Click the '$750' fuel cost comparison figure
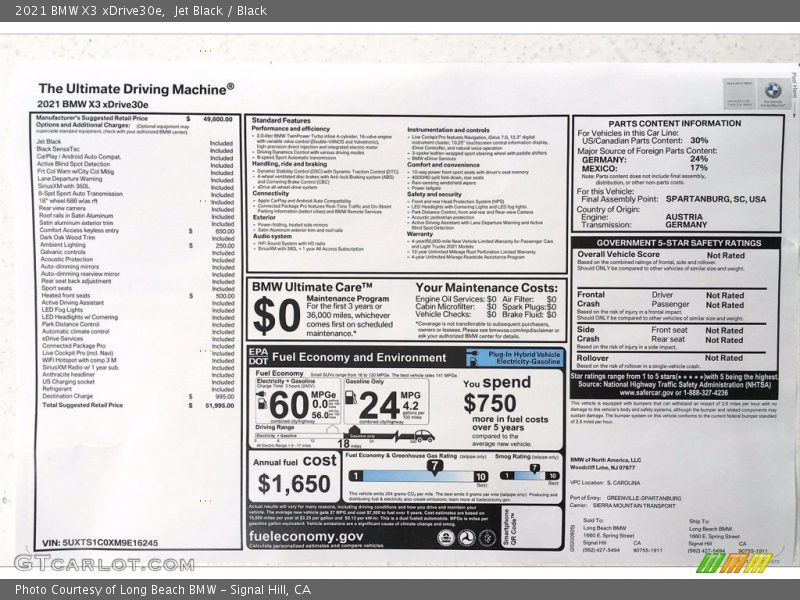800x600 pixels. tap(490, 404)
